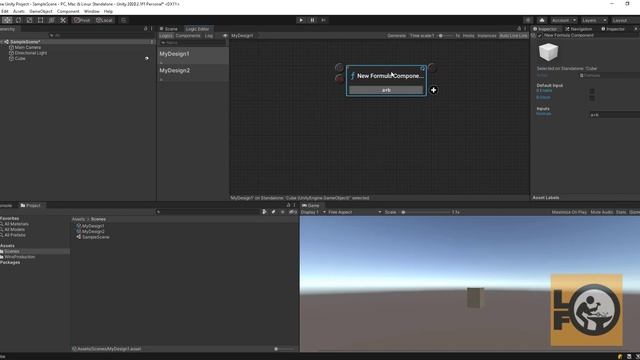
Task: Open the Component menu
Action: (68, 11)
